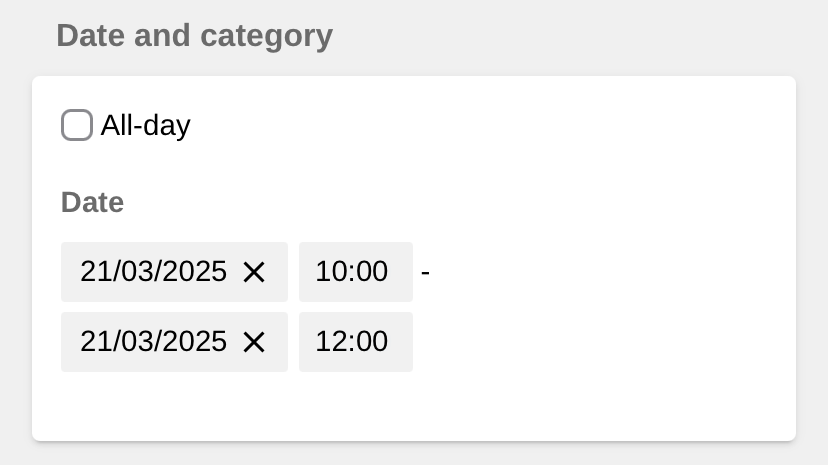The height and width of the screenshot is (465, 828).
Task: Click the "Date" field label
Action: pos(92,203)
